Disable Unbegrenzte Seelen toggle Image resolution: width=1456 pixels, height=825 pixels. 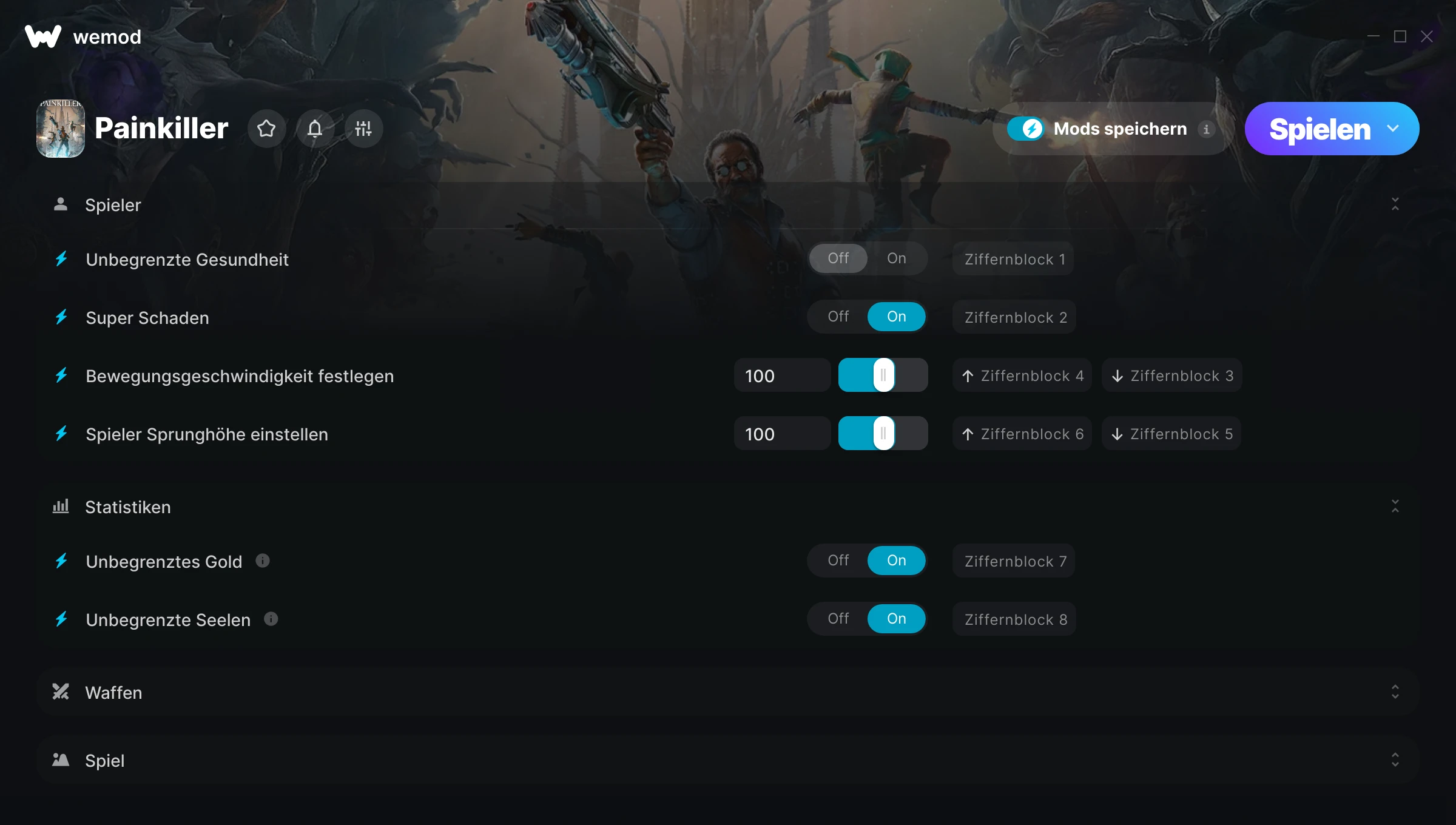(x=838, y=619)
